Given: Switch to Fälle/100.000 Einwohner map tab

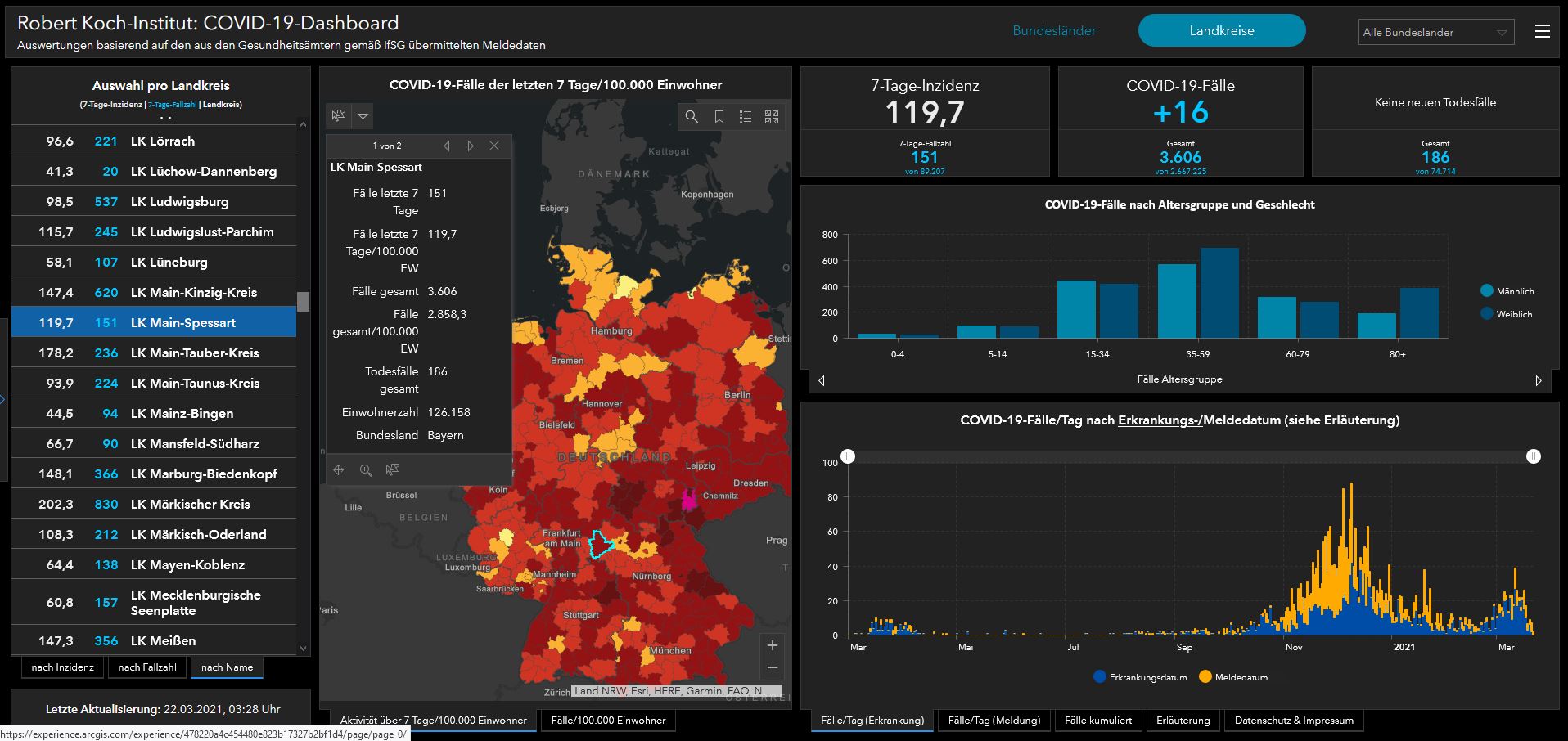Looking at the screenshot, I should coord(608,721).
